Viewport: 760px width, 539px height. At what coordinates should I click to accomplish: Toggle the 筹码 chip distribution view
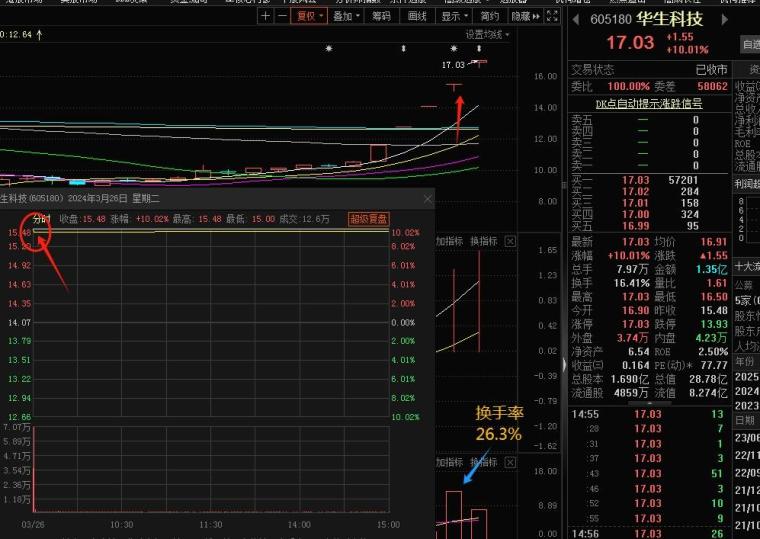(x=381, y=16)
